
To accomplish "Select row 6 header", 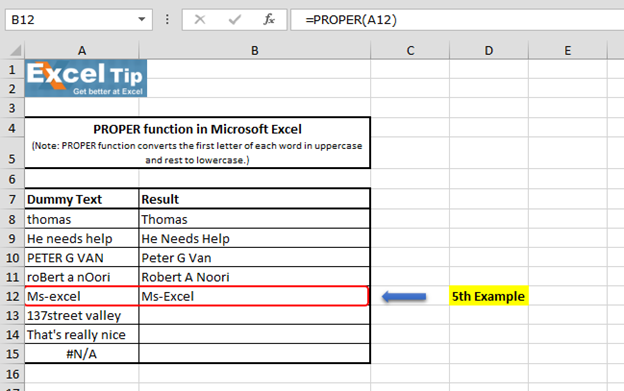I will coord(12,179).
